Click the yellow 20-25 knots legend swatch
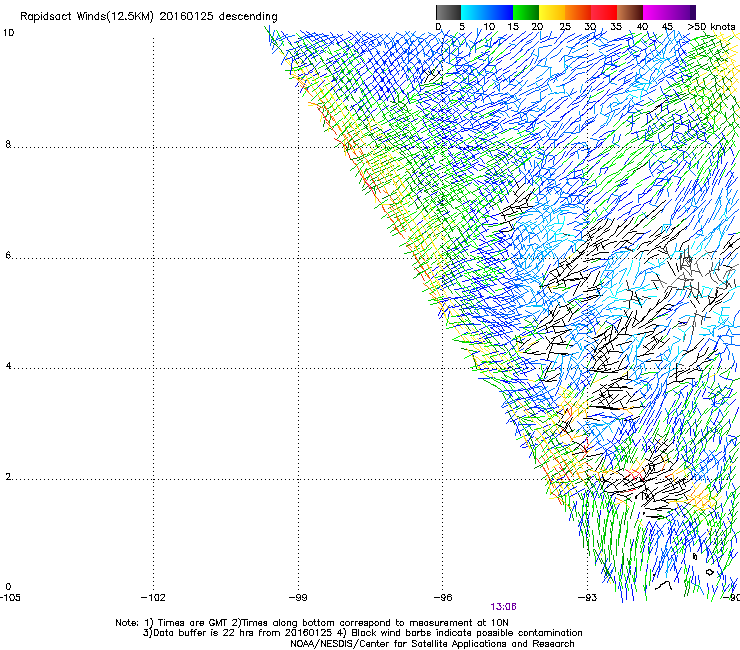Screen dimensions: 740x650 point(552,12)
